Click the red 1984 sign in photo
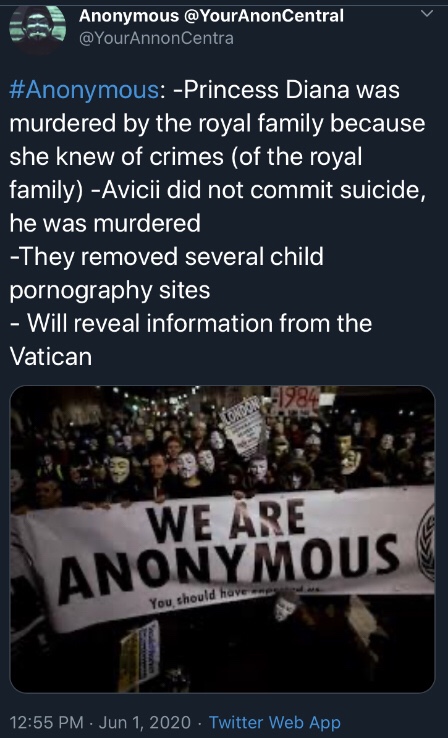 pyautogui.click(x=296, y=399)
